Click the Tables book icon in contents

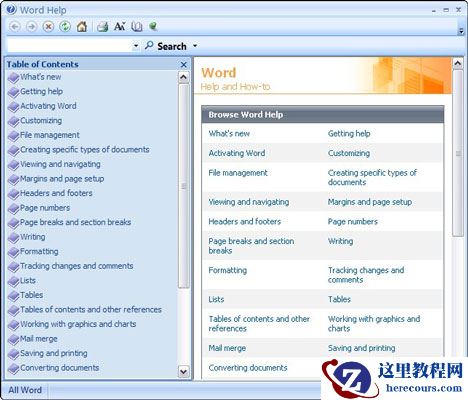[14, 296]
